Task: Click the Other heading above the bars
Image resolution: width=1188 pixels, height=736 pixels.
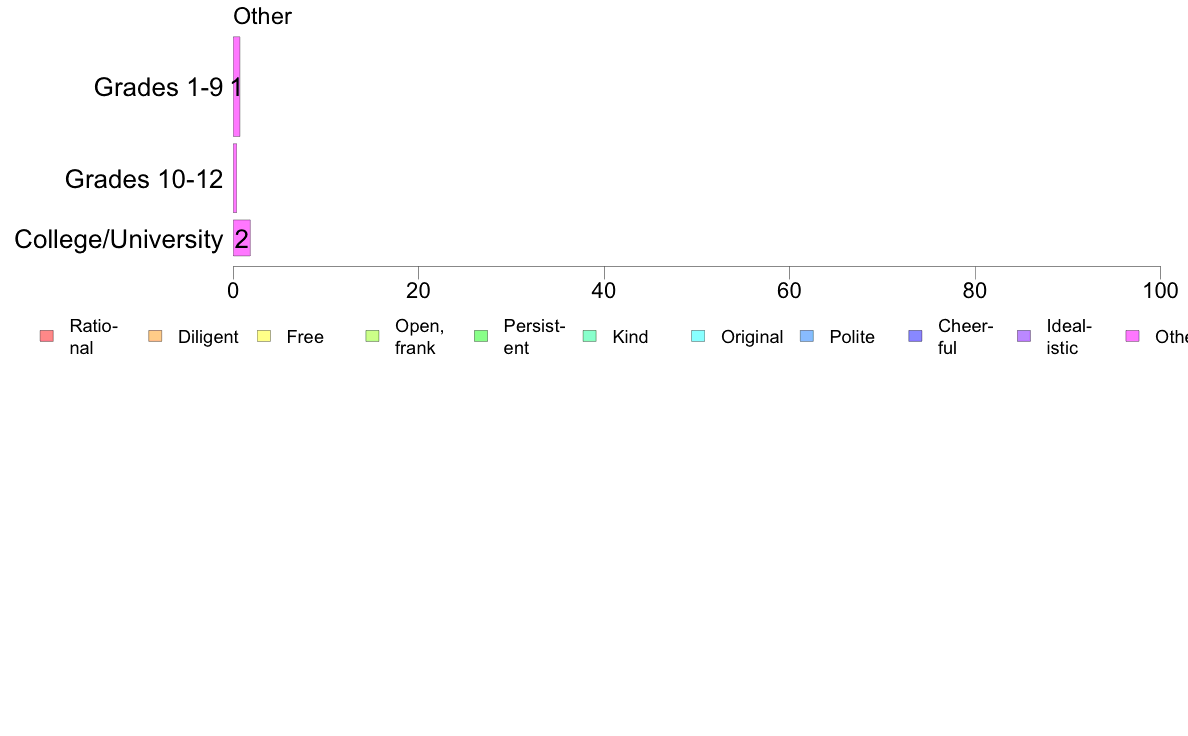Action: (x=262, y=16)
